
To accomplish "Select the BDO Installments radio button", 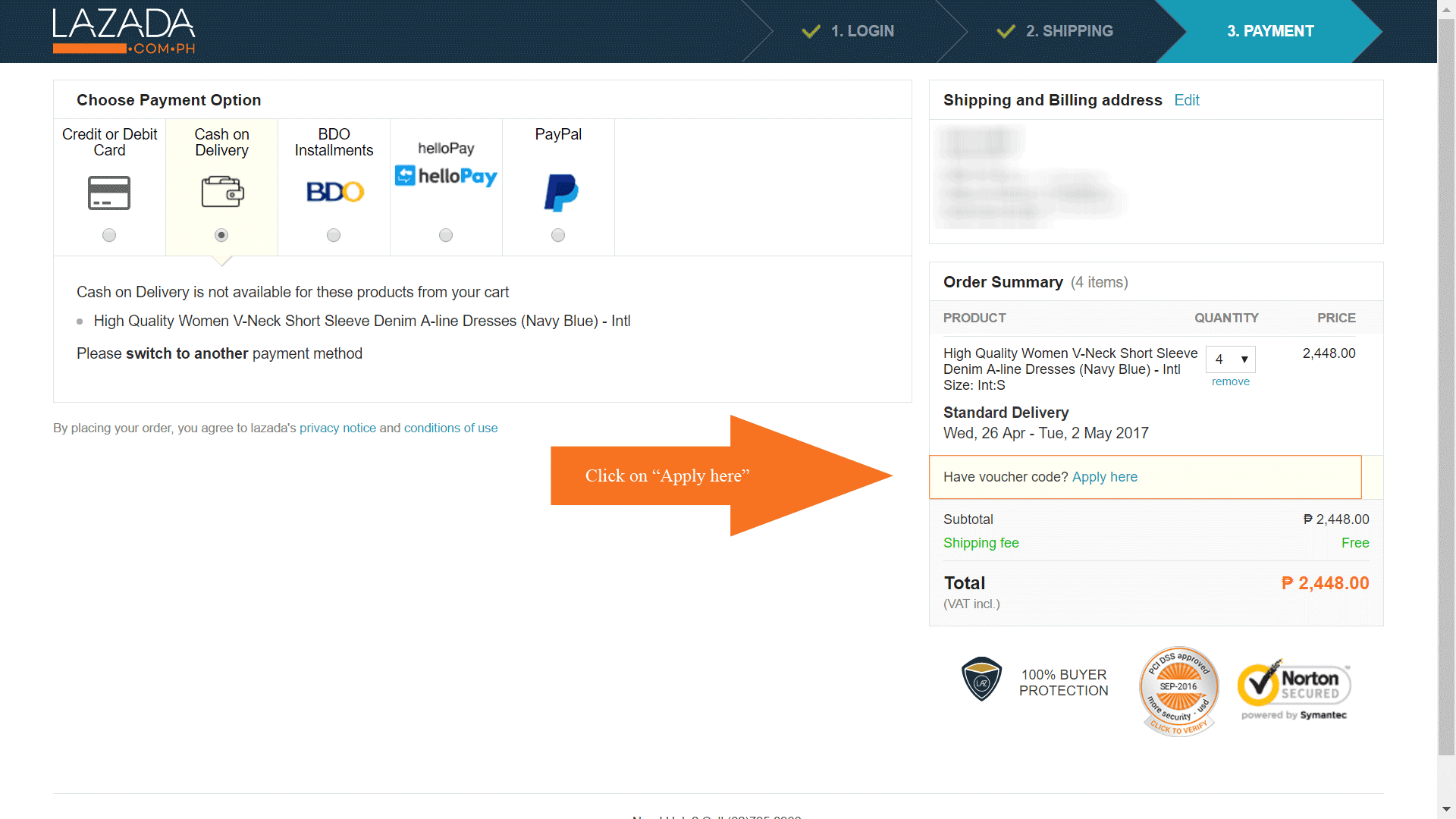I will (x=334, y=235).
